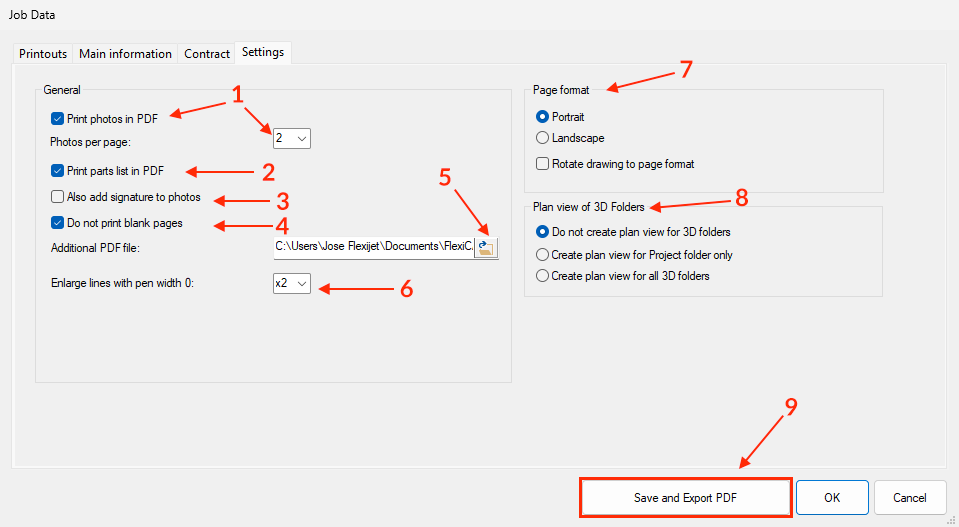Click the browse folder icon for additional PDF

click(486, 247)
